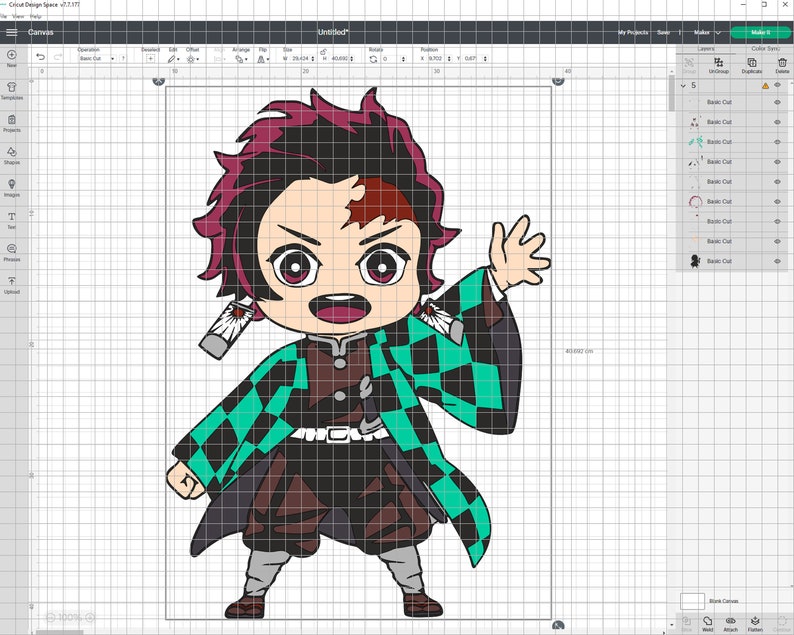Delete the selected layers
The height and width of the screenshot is (635, 794).
782,65
